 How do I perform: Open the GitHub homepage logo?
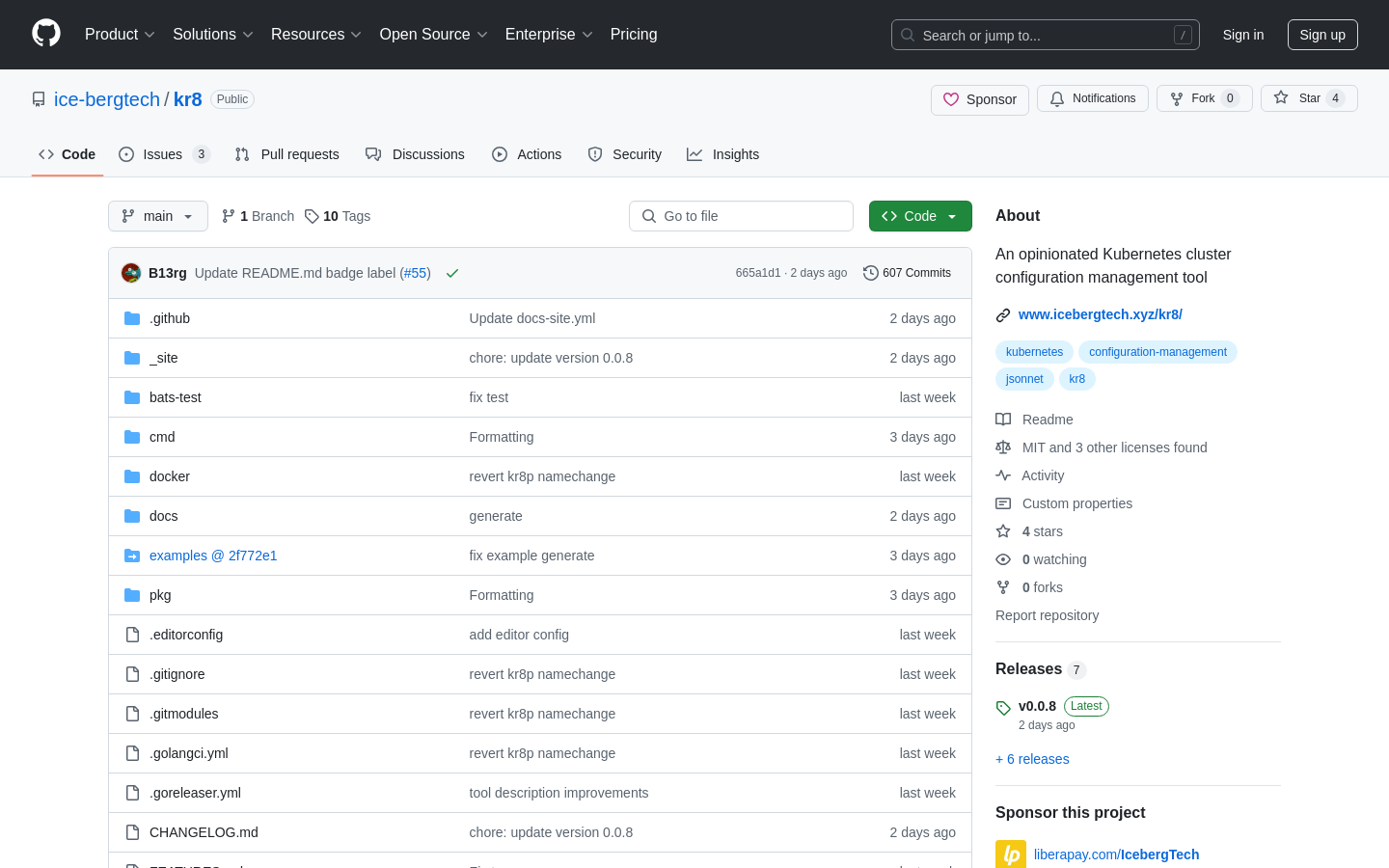46,34
